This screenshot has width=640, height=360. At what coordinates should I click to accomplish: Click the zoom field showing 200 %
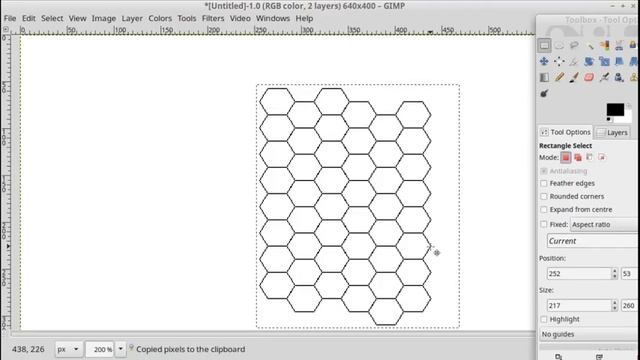coord(100,349)
